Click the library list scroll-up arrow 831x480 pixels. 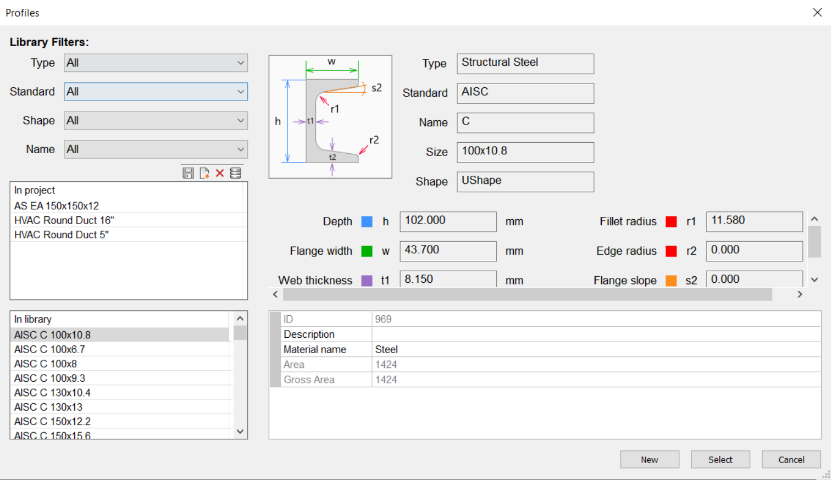240,318
